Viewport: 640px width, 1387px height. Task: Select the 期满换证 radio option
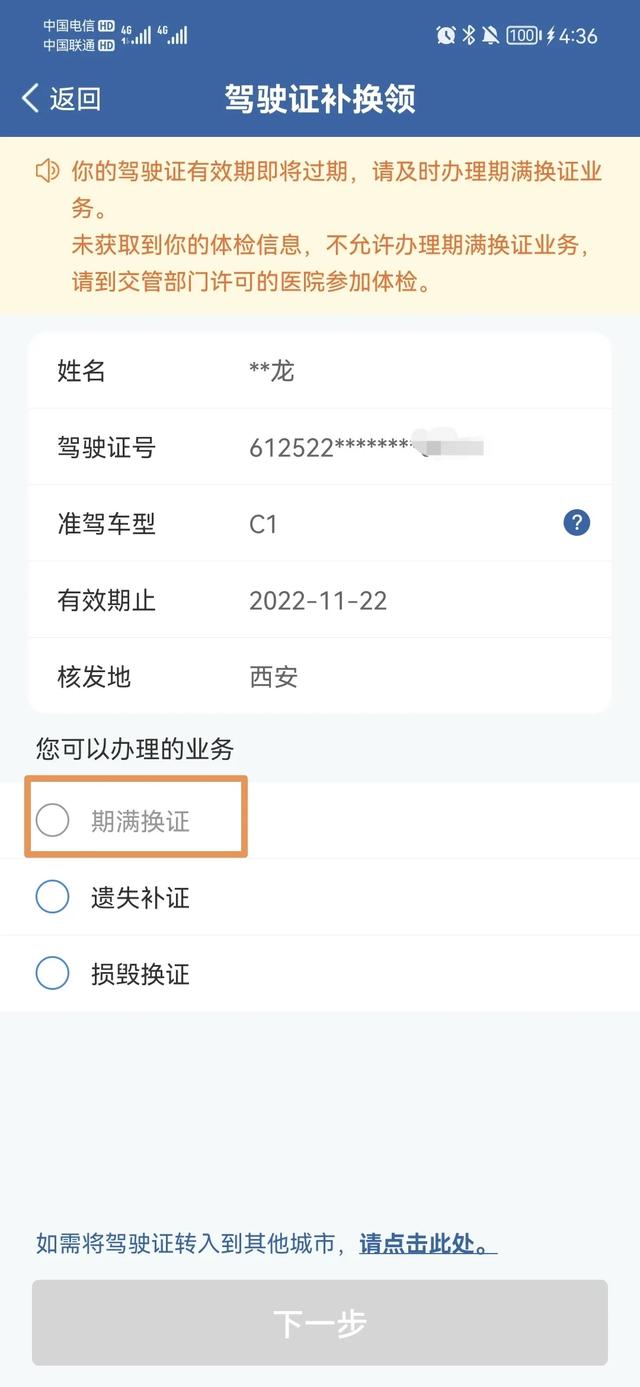tap(52, 821)
